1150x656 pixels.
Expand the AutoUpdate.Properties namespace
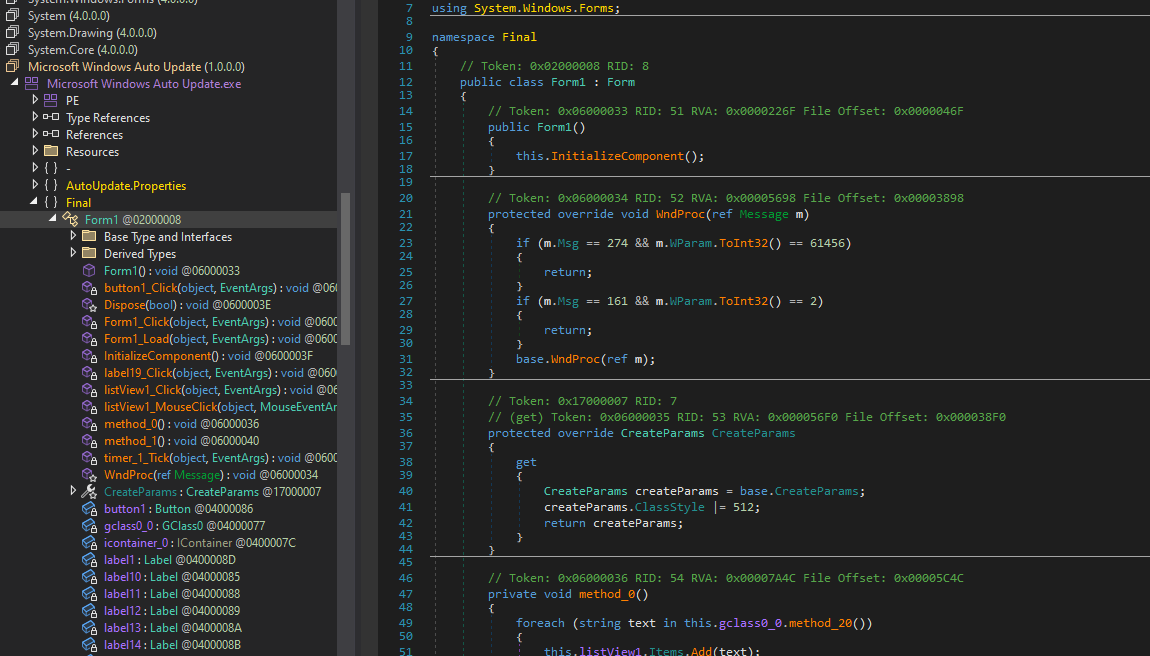[x=36, y=186]
